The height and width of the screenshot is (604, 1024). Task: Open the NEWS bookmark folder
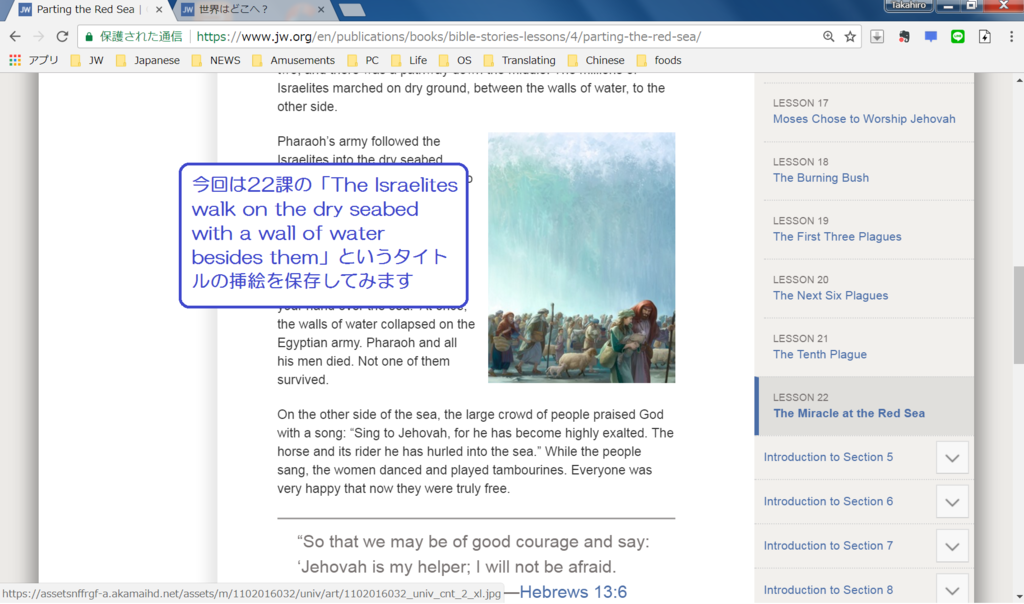[x=216, y=60]
